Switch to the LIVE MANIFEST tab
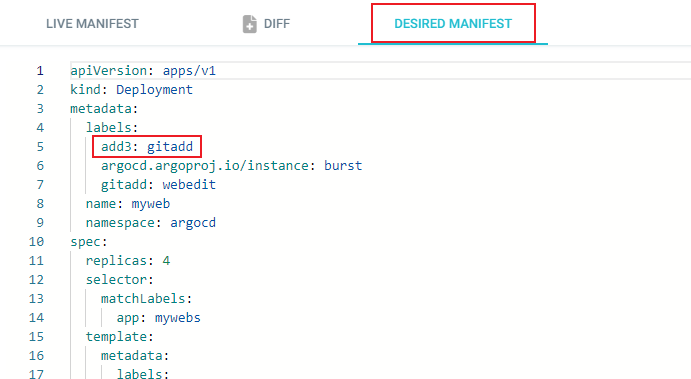 click(x=92, y=24)
